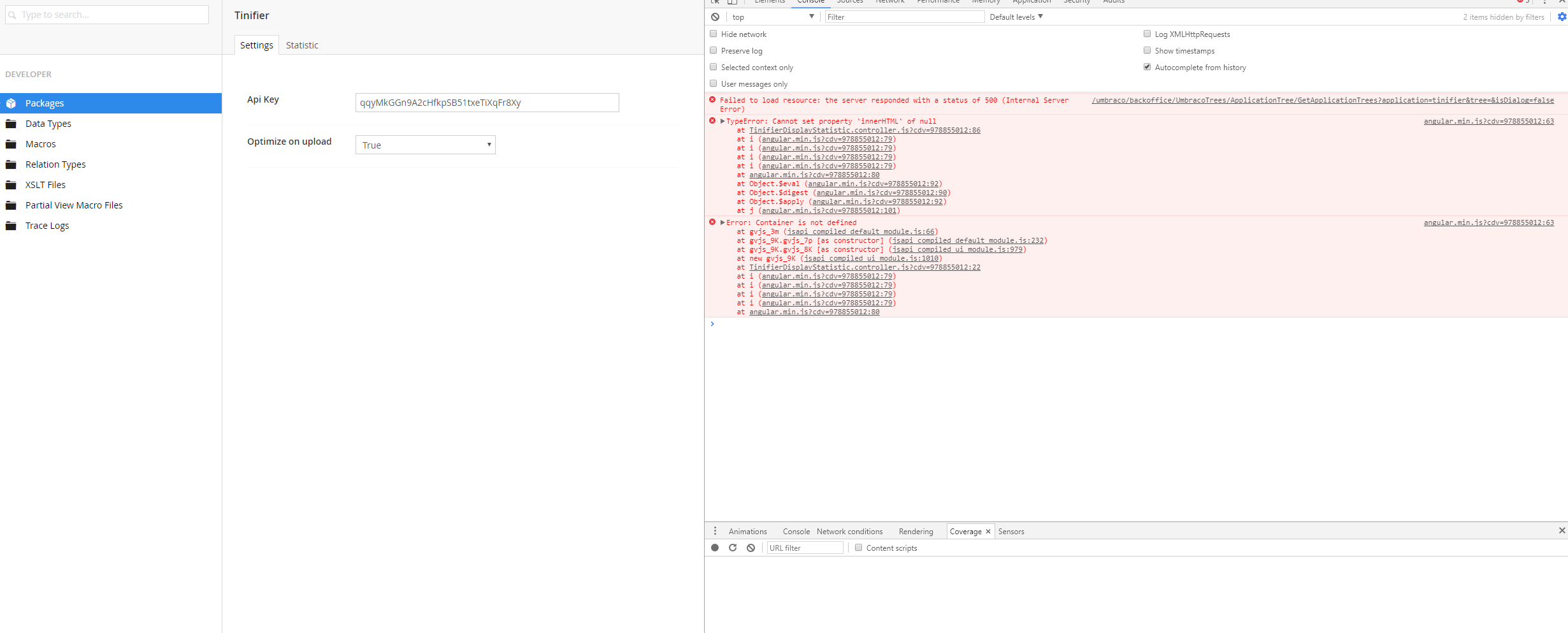Open the top context selector dropdown
Image resolution: width=1568 pixels, height=633 pixels.
coord(773,17)
